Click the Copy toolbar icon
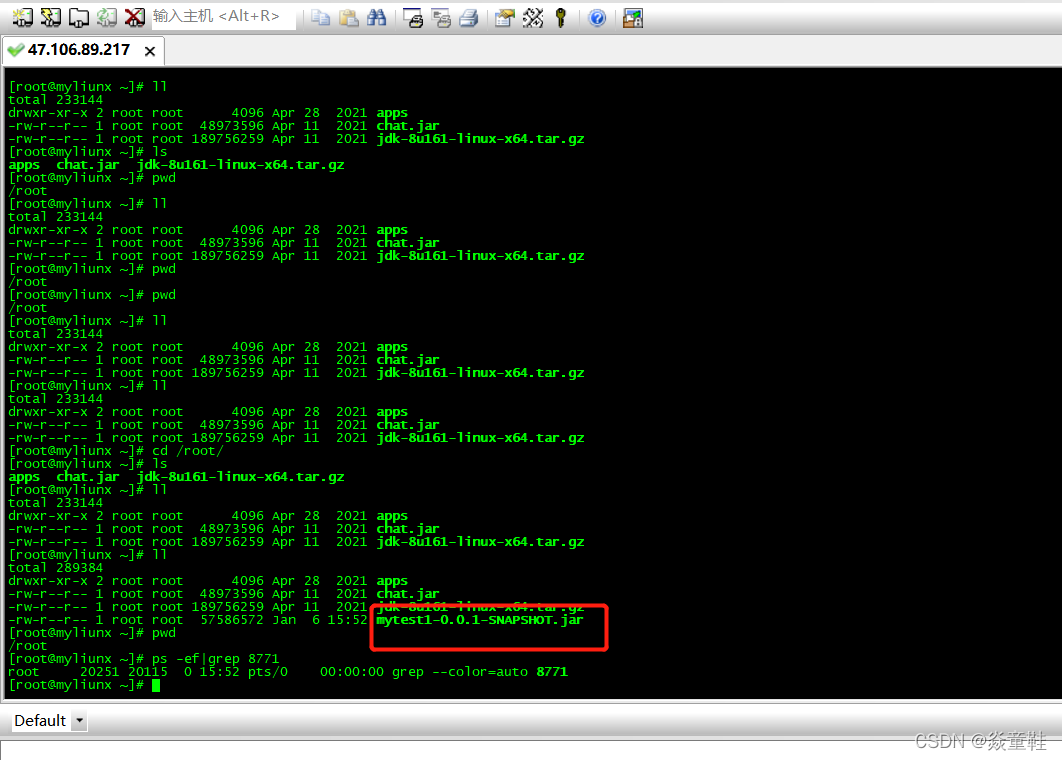This screenshot has width=1062, height=760. coord(320,17)
